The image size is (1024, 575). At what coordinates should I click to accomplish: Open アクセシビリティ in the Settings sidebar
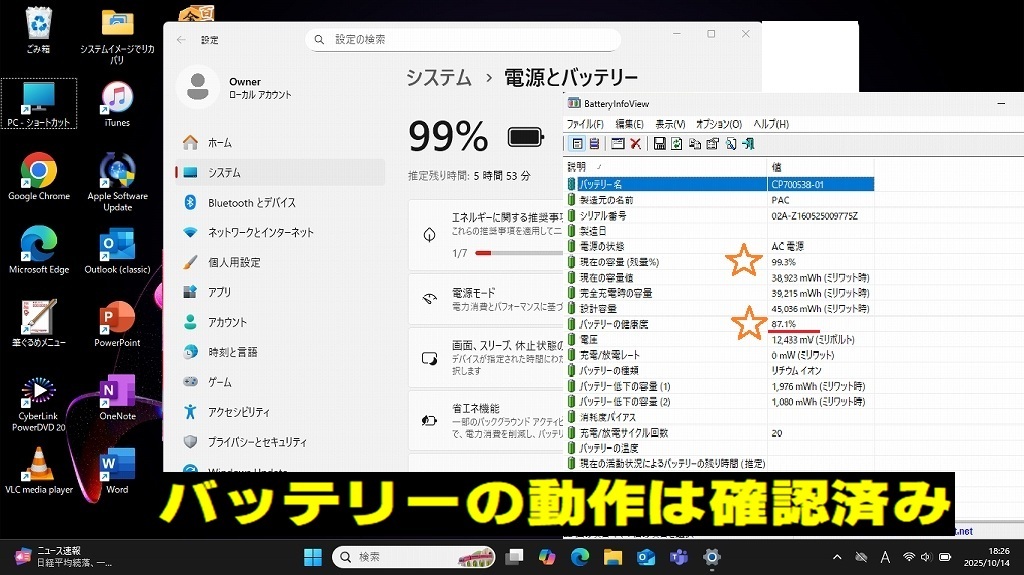tap(280, 412)
